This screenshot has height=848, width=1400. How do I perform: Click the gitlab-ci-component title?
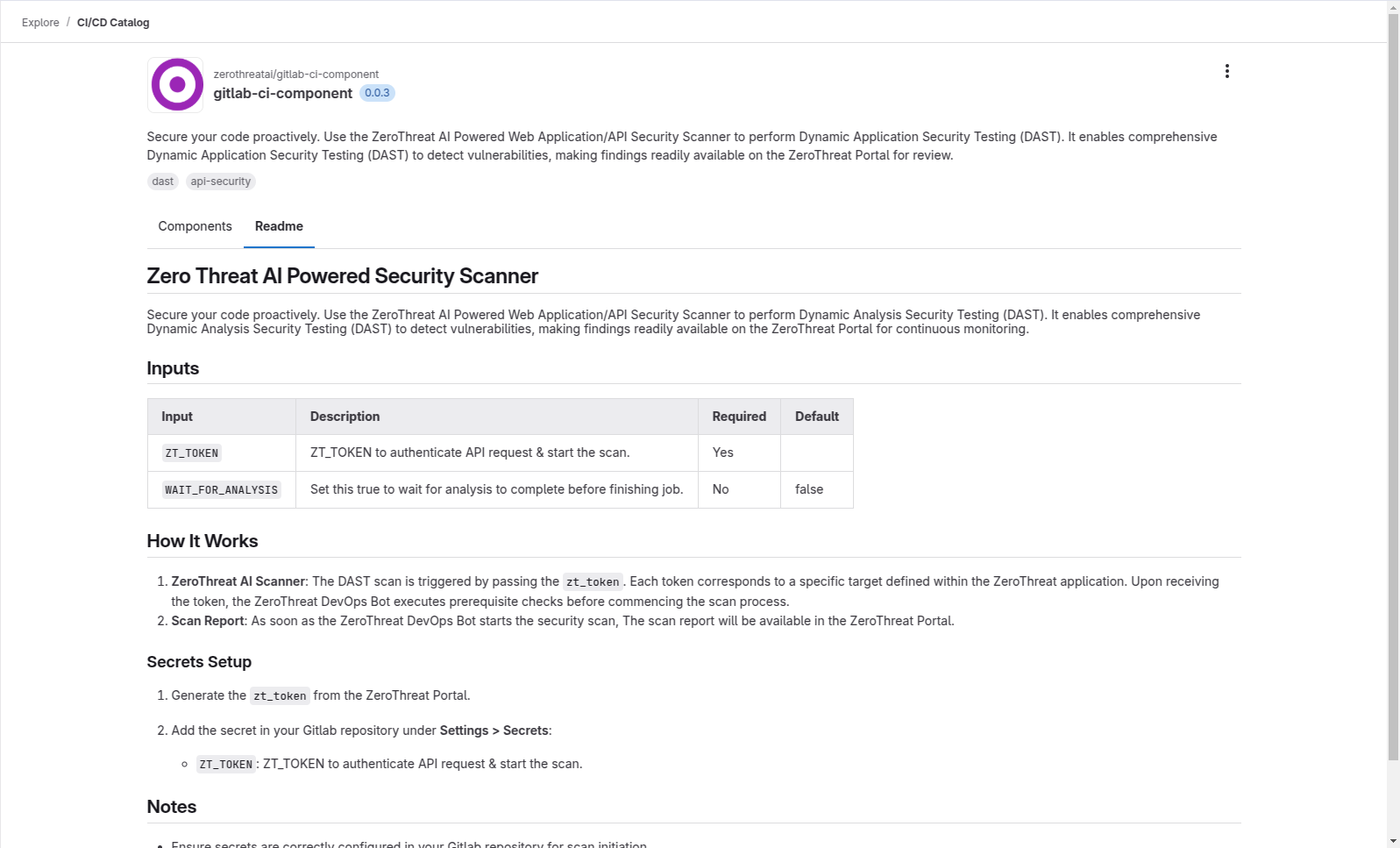pos(283,93)
